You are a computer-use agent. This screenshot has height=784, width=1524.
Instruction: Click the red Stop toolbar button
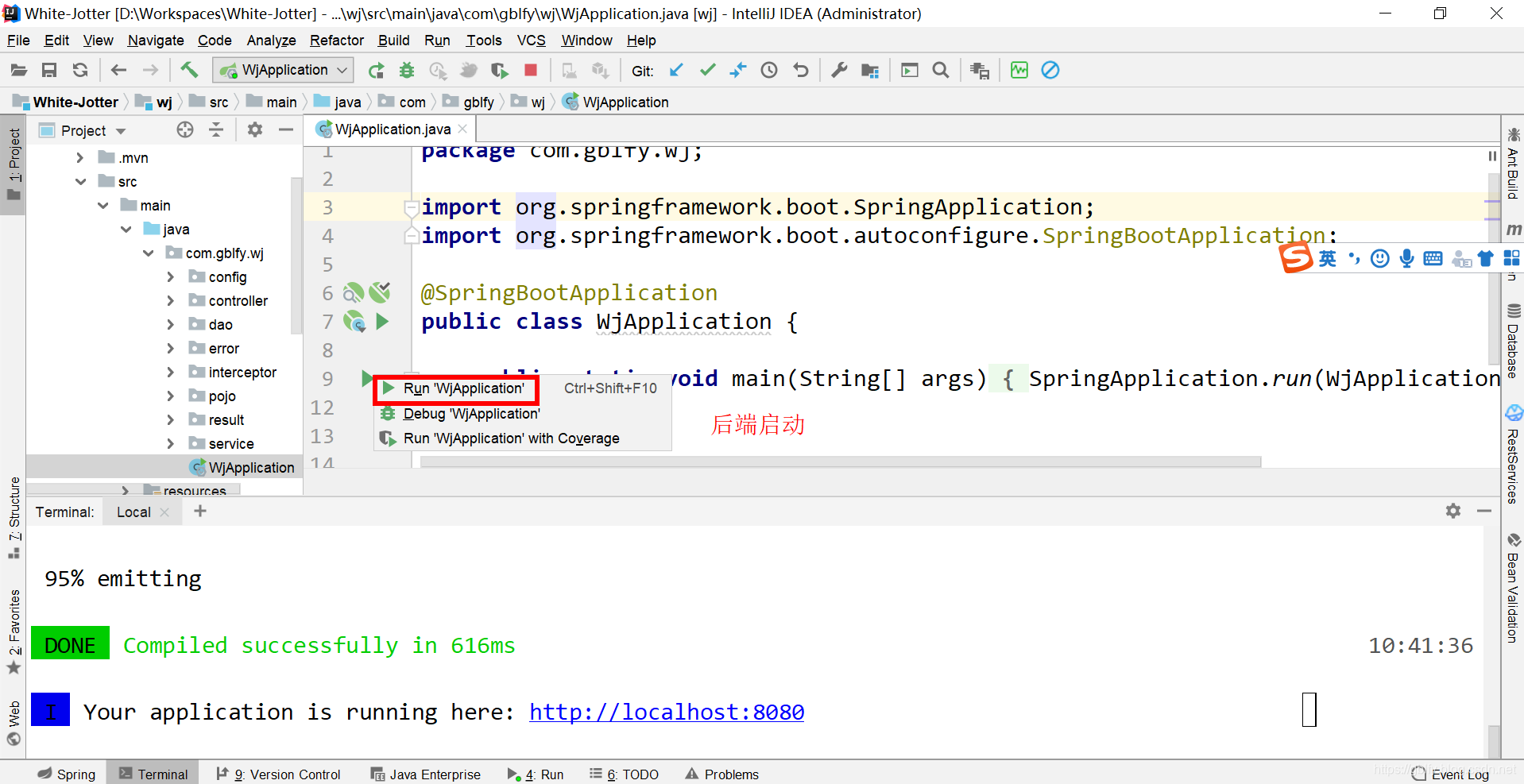[531, 71]
